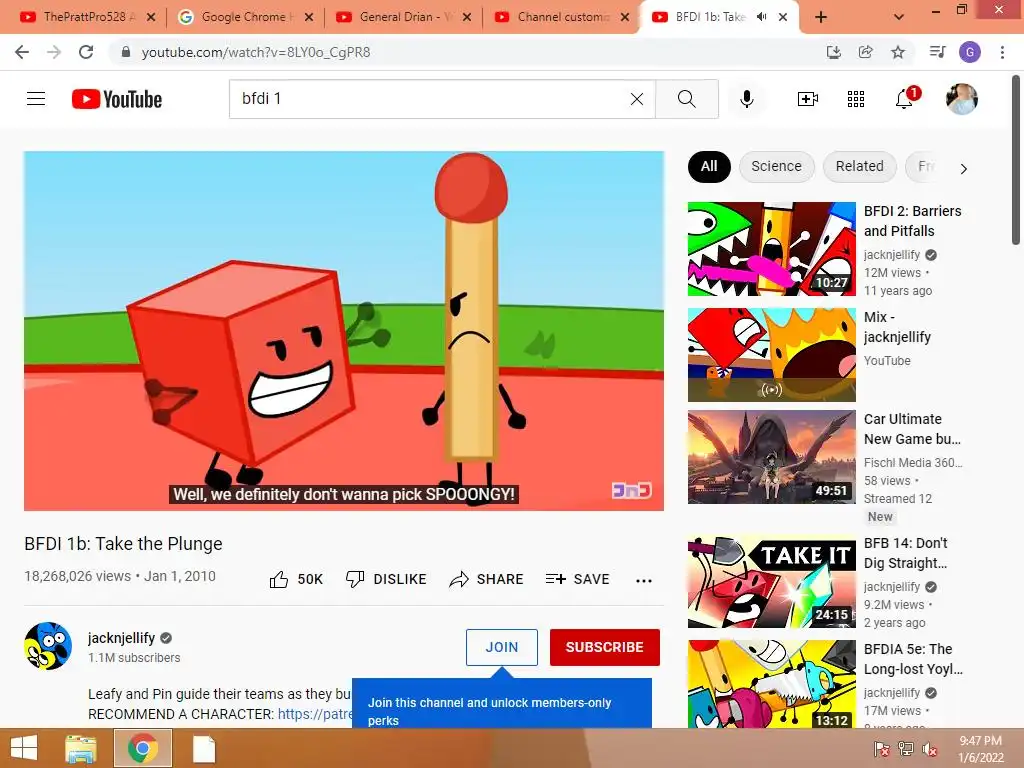Open Chrome media control icon
Viewport: 1024px width, 768px height.
click(937, 52)
